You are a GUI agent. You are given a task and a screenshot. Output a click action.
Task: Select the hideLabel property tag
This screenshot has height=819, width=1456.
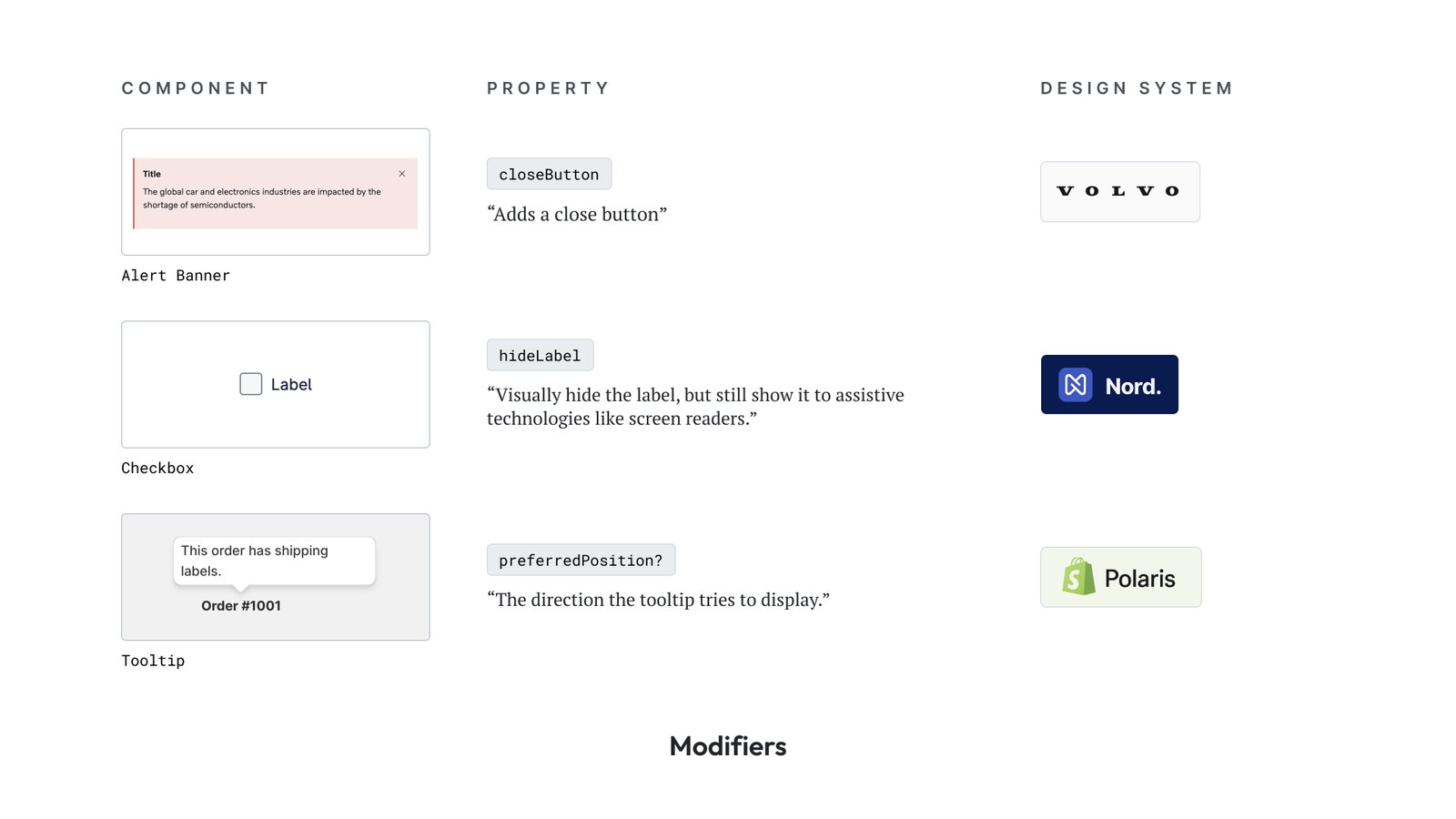pos(540,356)
